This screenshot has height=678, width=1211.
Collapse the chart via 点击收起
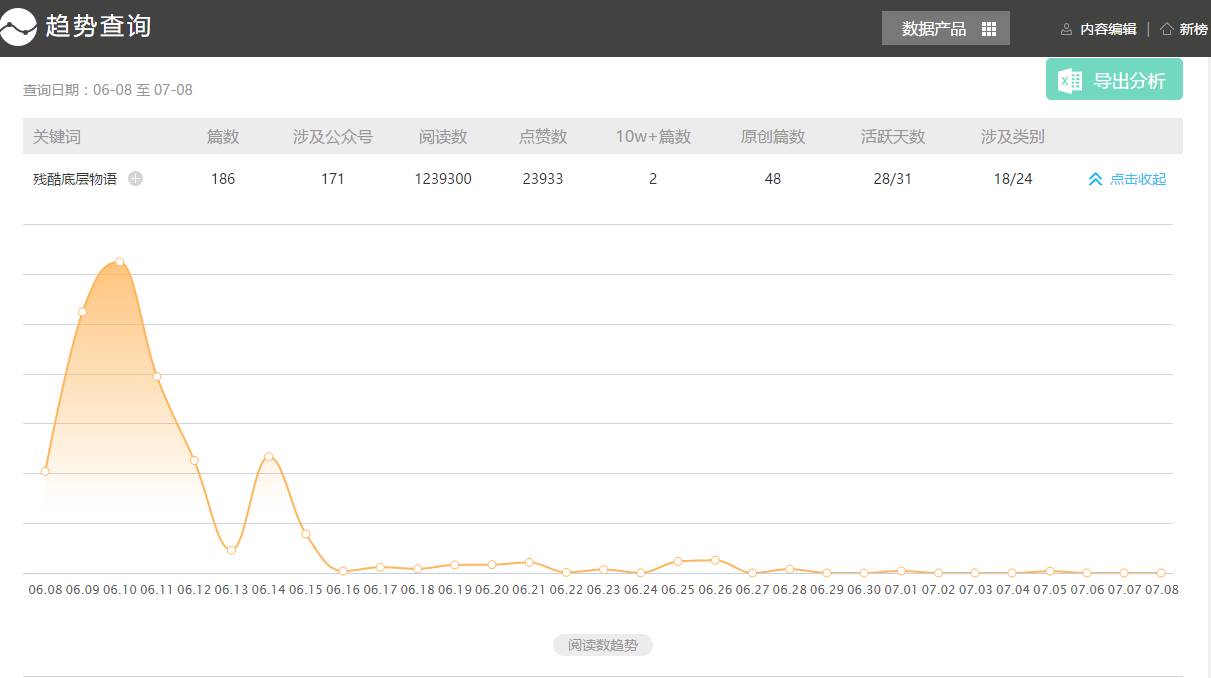1138,179
